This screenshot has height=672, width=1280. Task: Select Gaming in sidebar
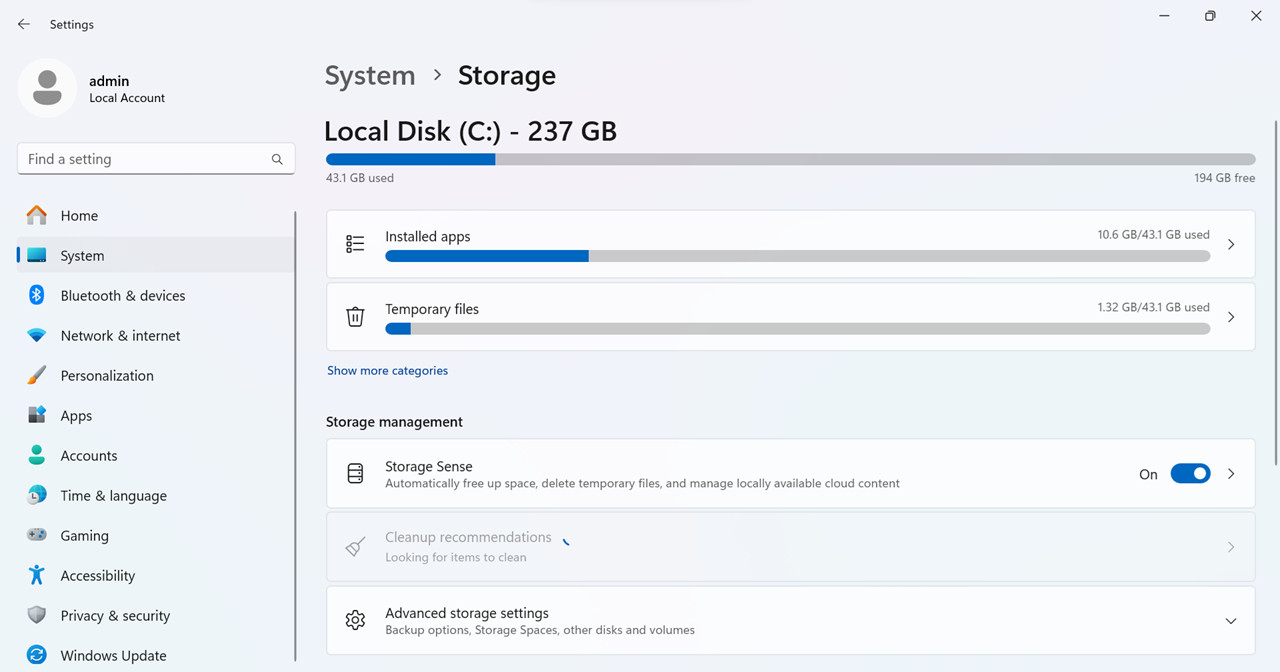(x=156, y=535)
